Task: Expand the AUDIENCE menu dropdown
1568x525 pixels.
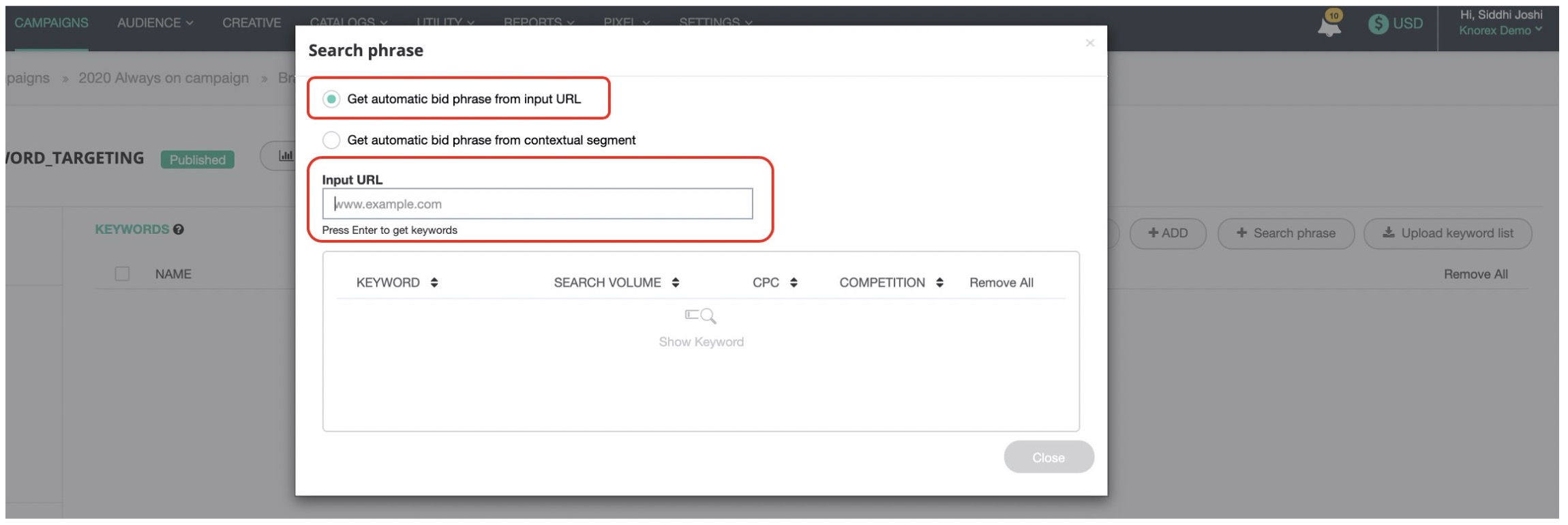Action: 155,23
